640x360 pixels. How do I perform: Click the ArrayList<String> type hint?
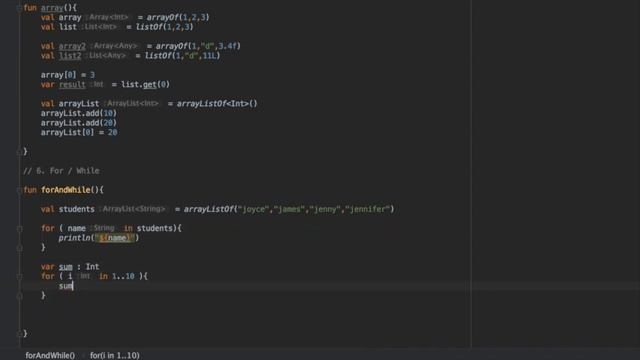click(x=133, y=209)
